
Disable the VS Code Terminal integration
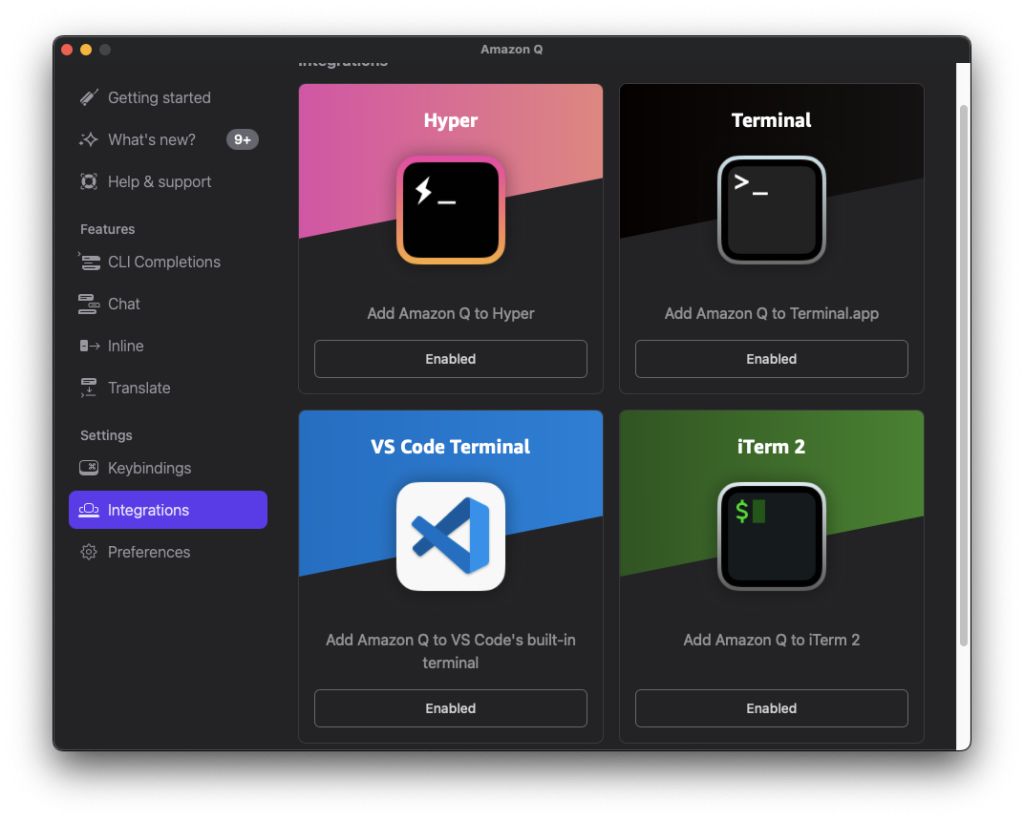point(451,708)
